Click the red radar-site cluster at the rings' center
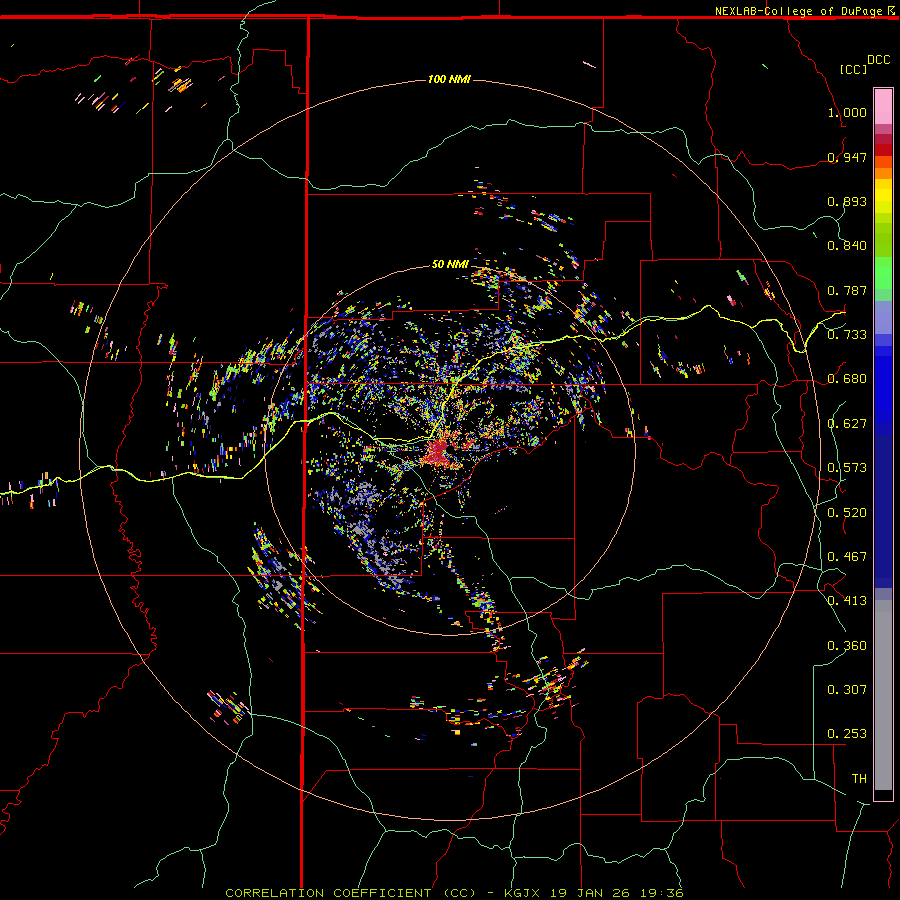 click(438, 452)
